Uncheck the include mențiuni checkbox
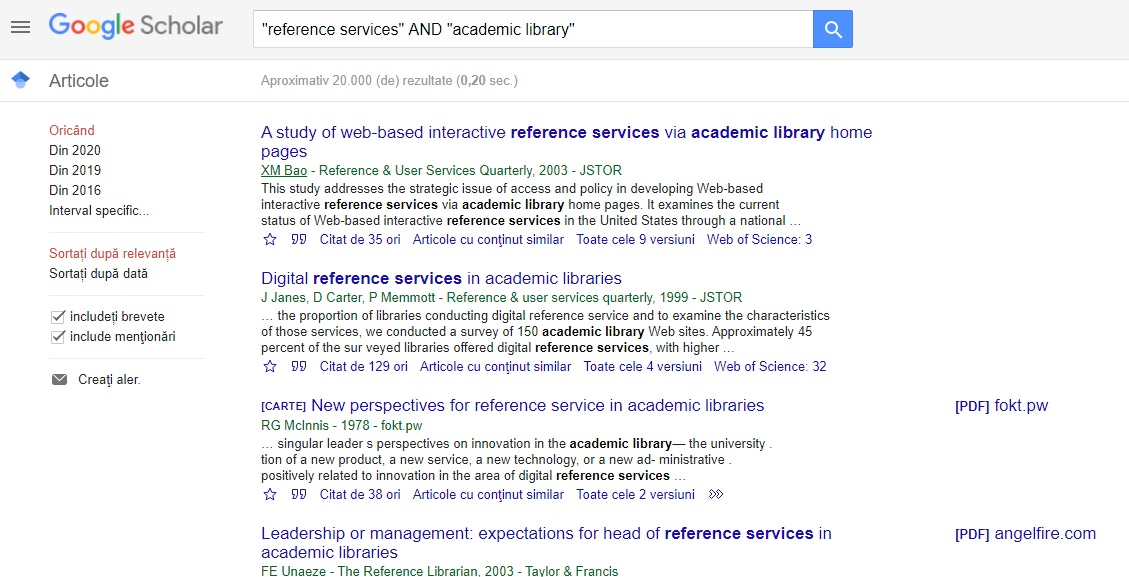1129x577 pixels. pos(58,337)
